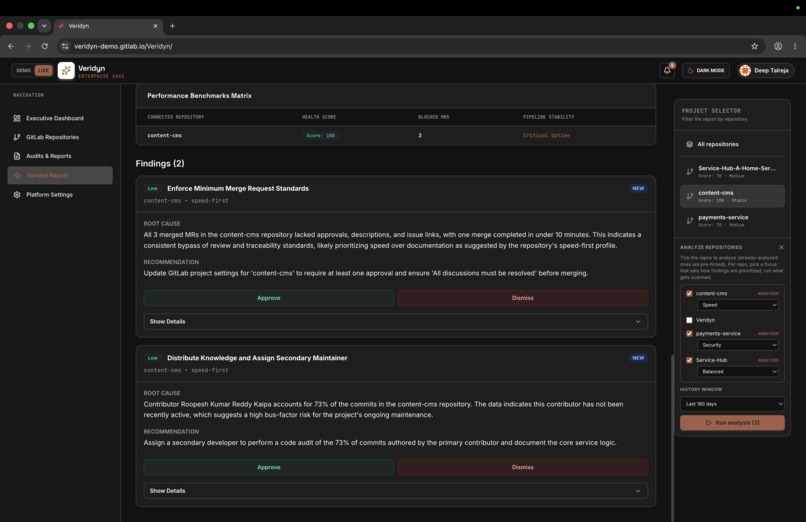Click Audits & Reports document icon
The height and width of the screenshot is (522, 806).
coord(17,156)
